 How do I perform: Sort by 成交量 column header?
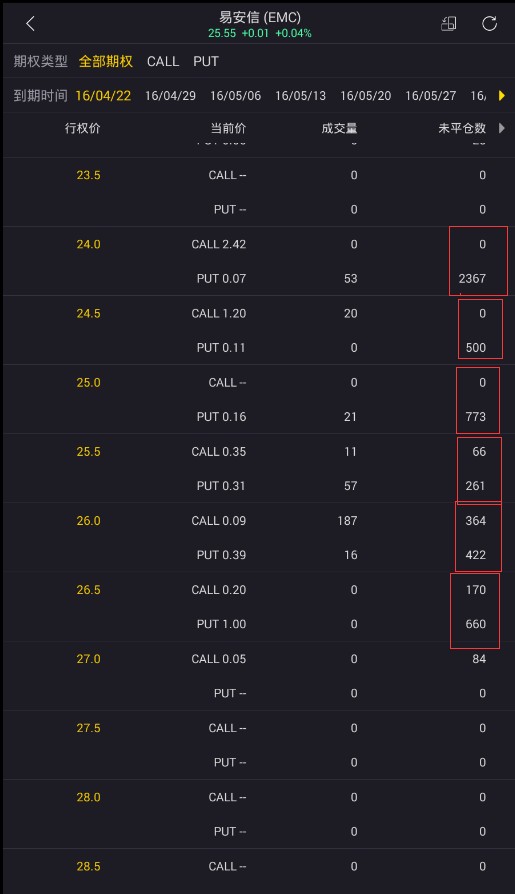[x=339, y=128]
